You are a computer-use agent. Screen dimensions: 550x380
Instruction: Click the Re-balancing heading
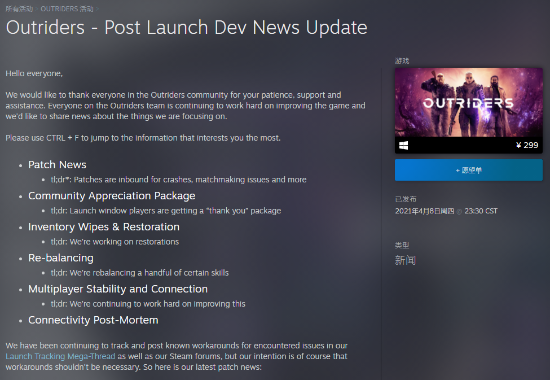click(x=61, y=258)
